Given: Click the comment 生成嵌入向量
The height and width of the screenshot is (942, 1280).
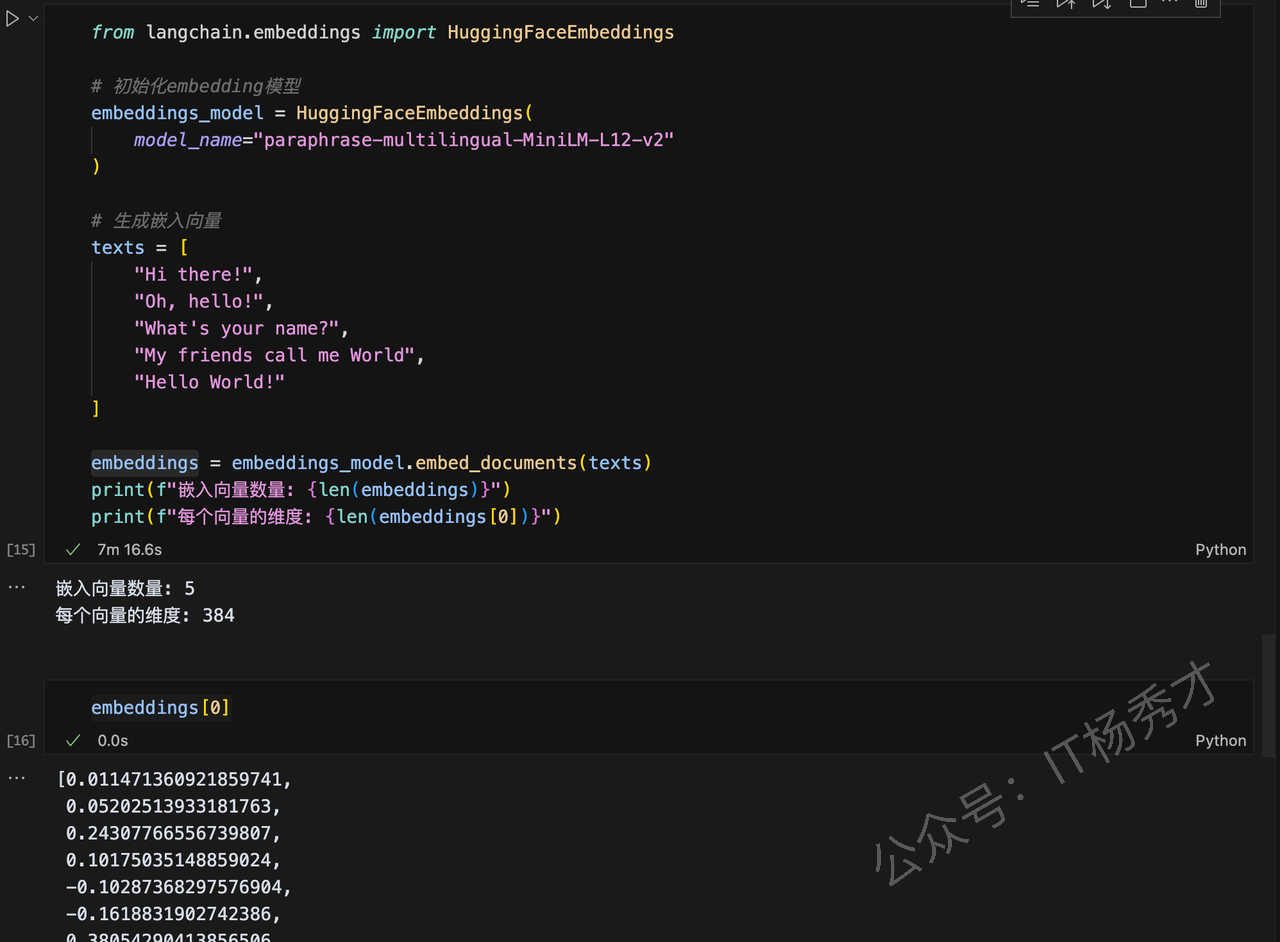Looking at the screenshot, I should tap(156, 221).
